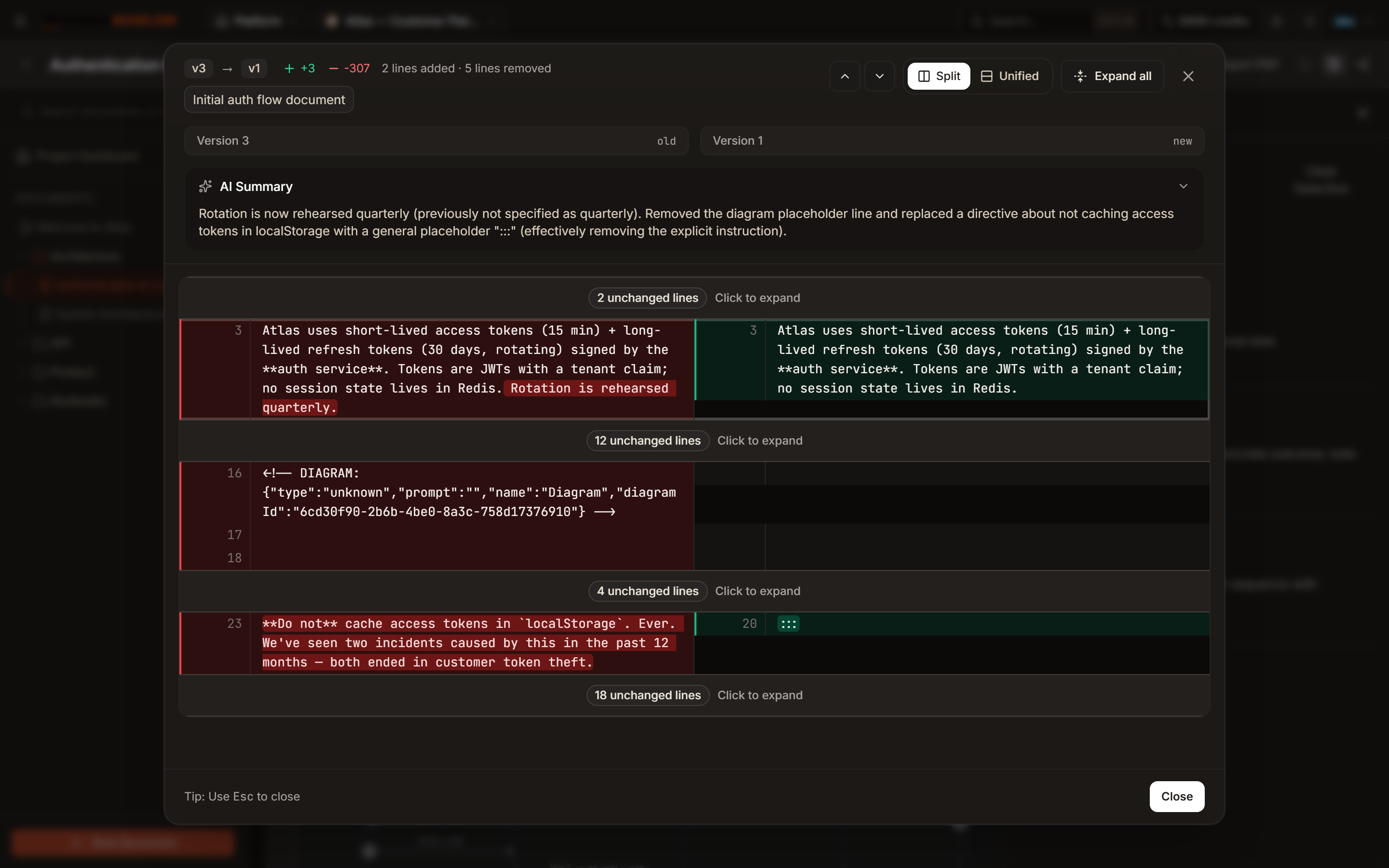Click old line number 23
This screenshot has height=868, width=1389.
(x=234, y=624)
